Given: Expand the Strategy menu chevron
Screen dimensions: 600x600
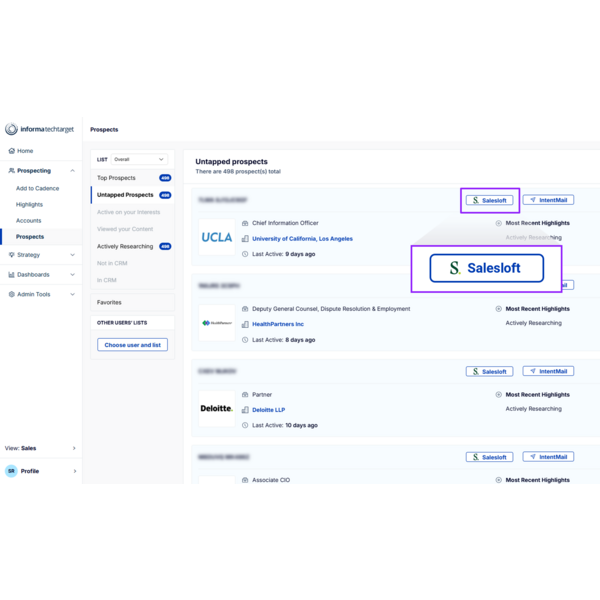Looking at the screenshot, I should click(72, 255).
